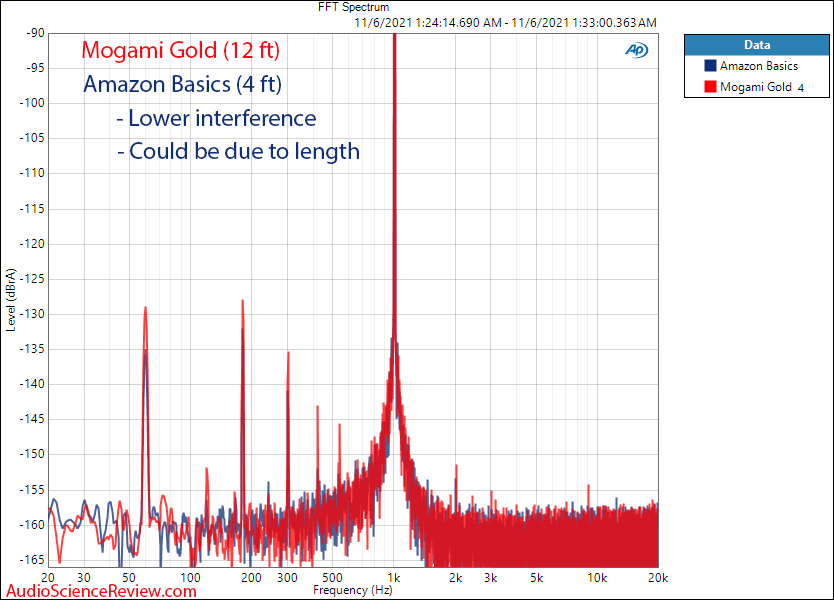Click the 50 Hz frequency axis tick
This screenshot has height=600, width=834.
129,578
